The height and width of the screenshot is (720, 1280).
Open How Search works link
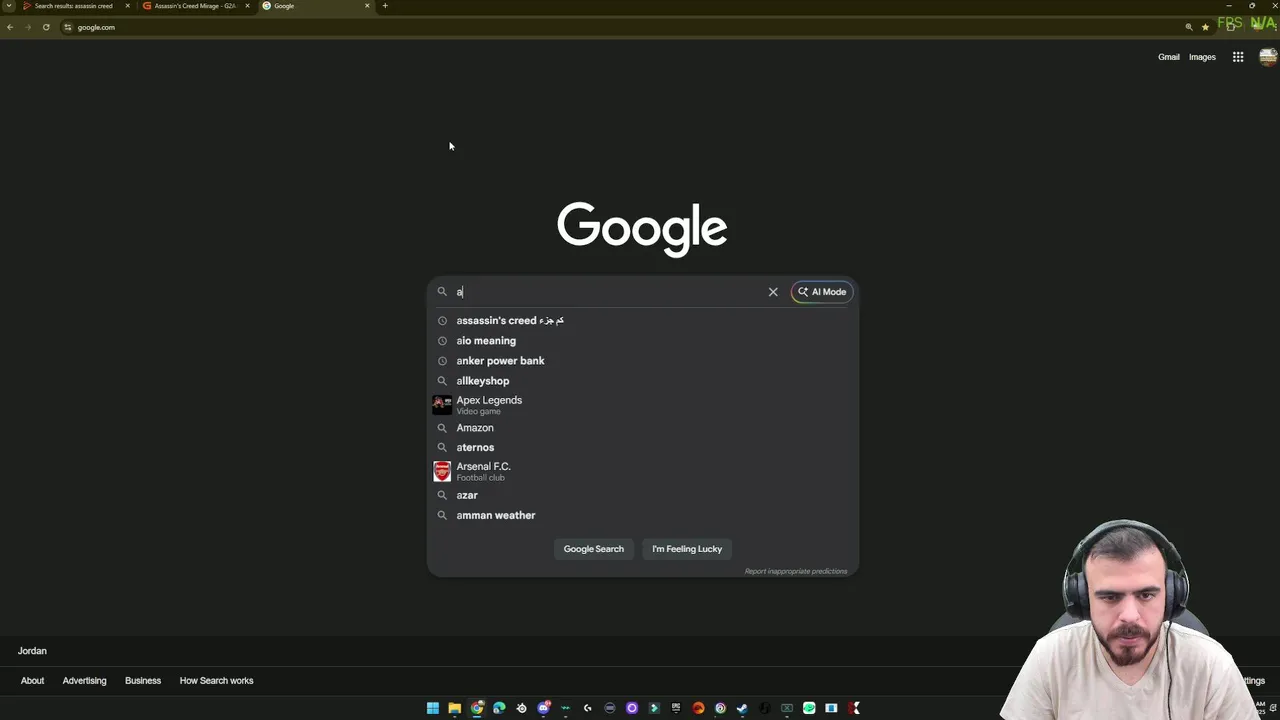point(216,681)
